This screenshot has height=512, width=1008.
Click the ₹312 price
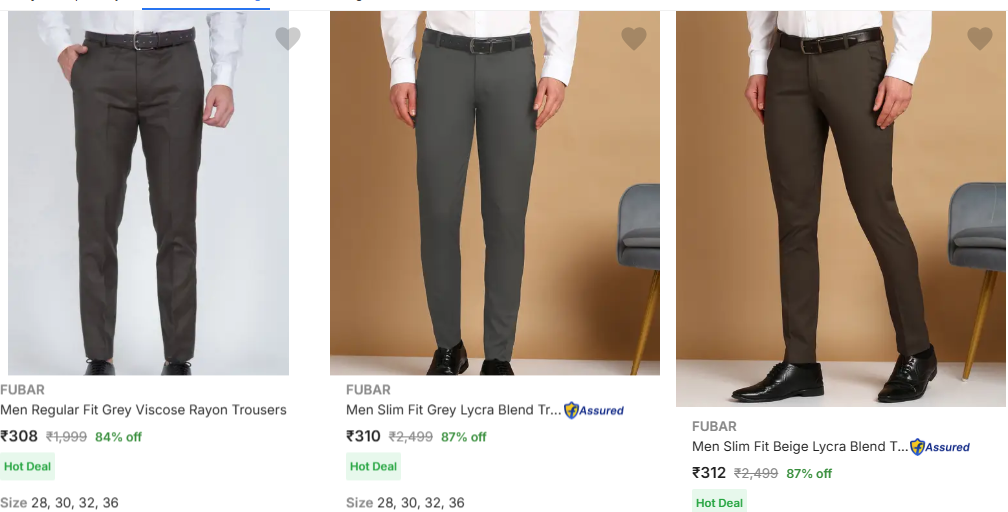point(709,473)
